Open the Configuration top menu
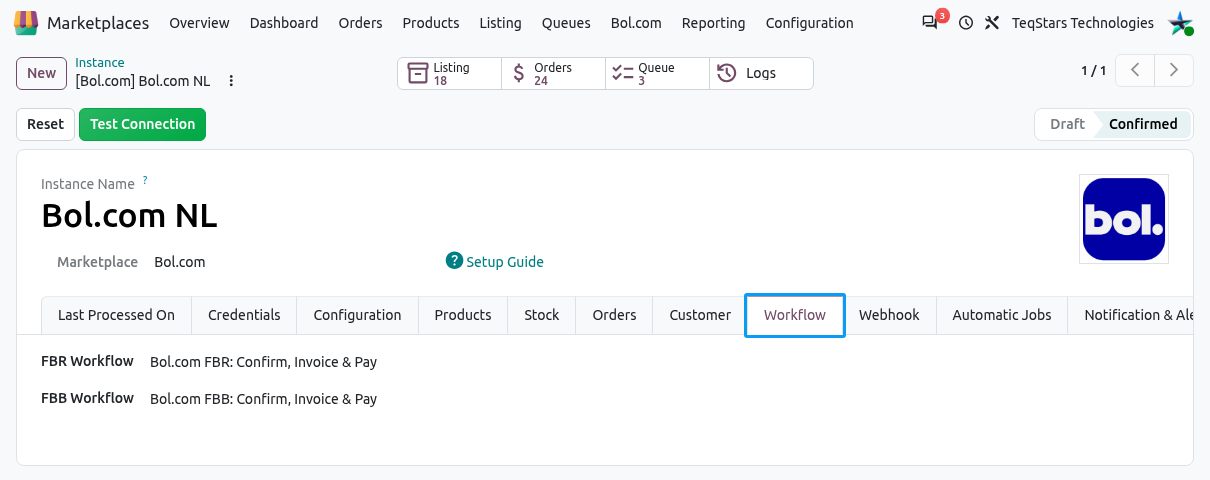This screenshot has height=480, width=1210. click(810, 23)
